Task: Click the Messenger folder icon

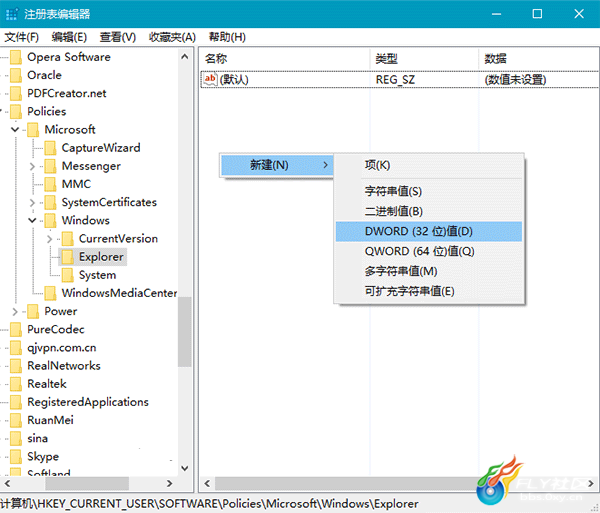Action: click(x=50, y=166)
